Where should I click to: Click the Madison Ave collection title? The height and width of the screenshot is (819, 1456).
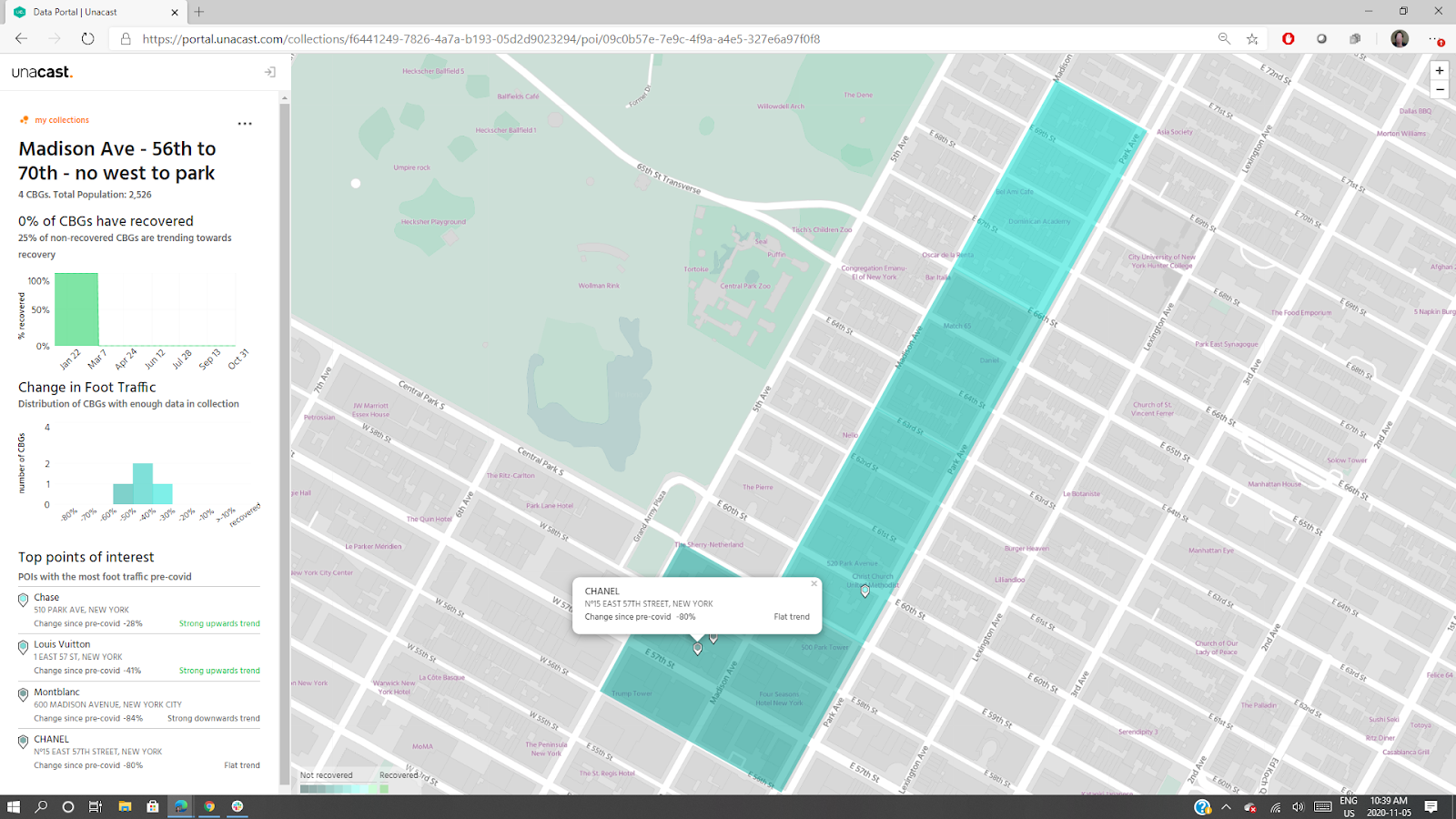click(x=117, y=161)
